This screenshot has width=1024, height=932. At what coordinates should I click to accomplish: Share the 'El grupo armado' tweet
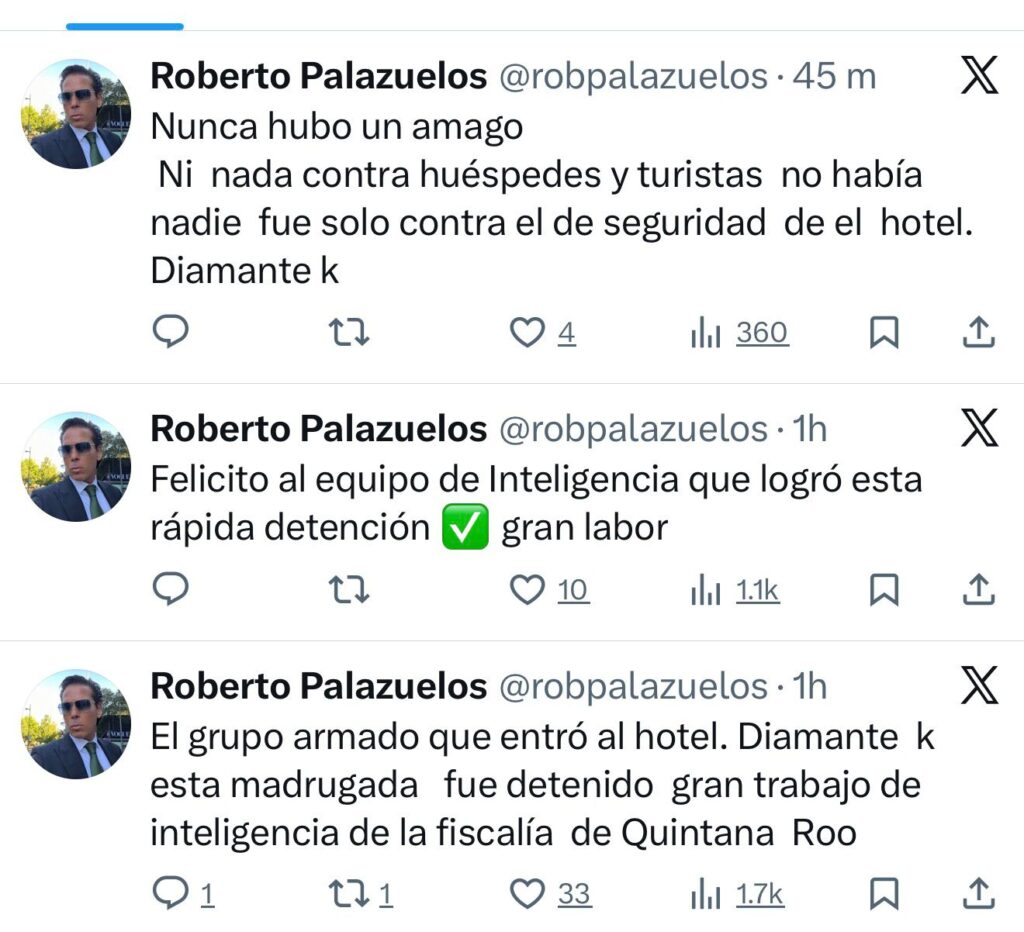[x=978, y=892]
